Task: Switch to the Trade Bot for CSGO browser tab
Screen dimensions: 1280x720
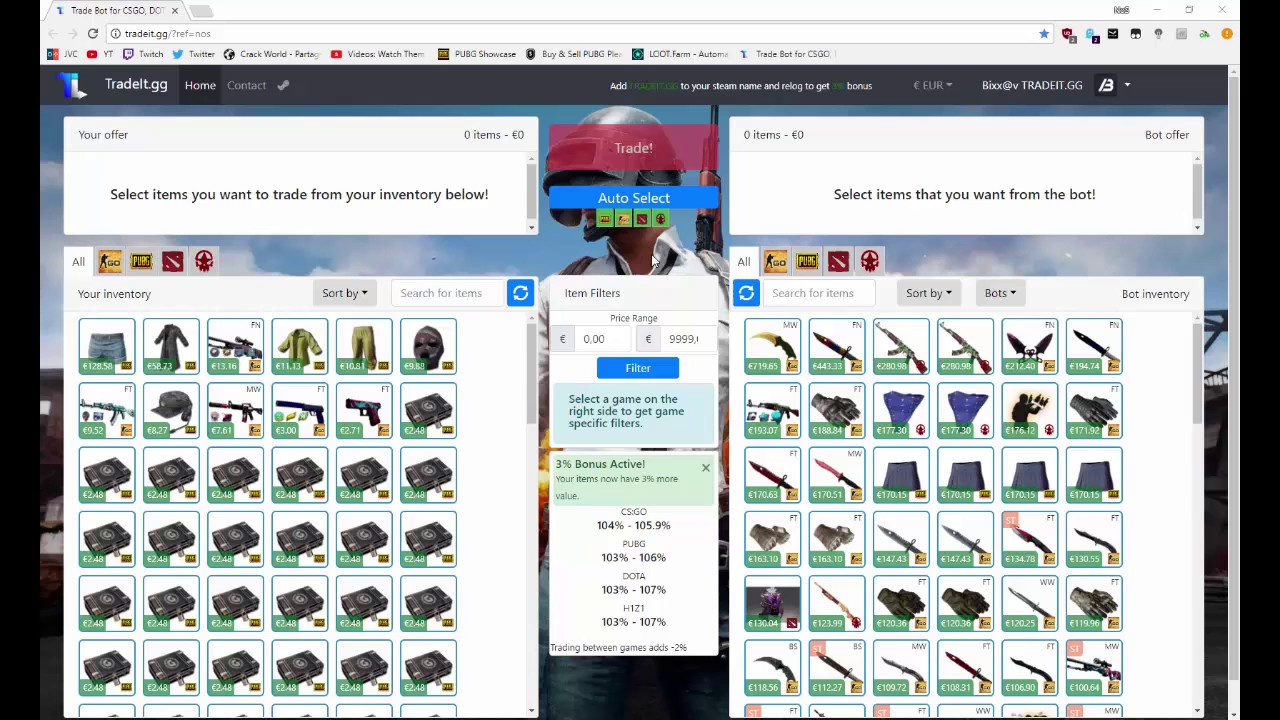Action: point(115,10)
